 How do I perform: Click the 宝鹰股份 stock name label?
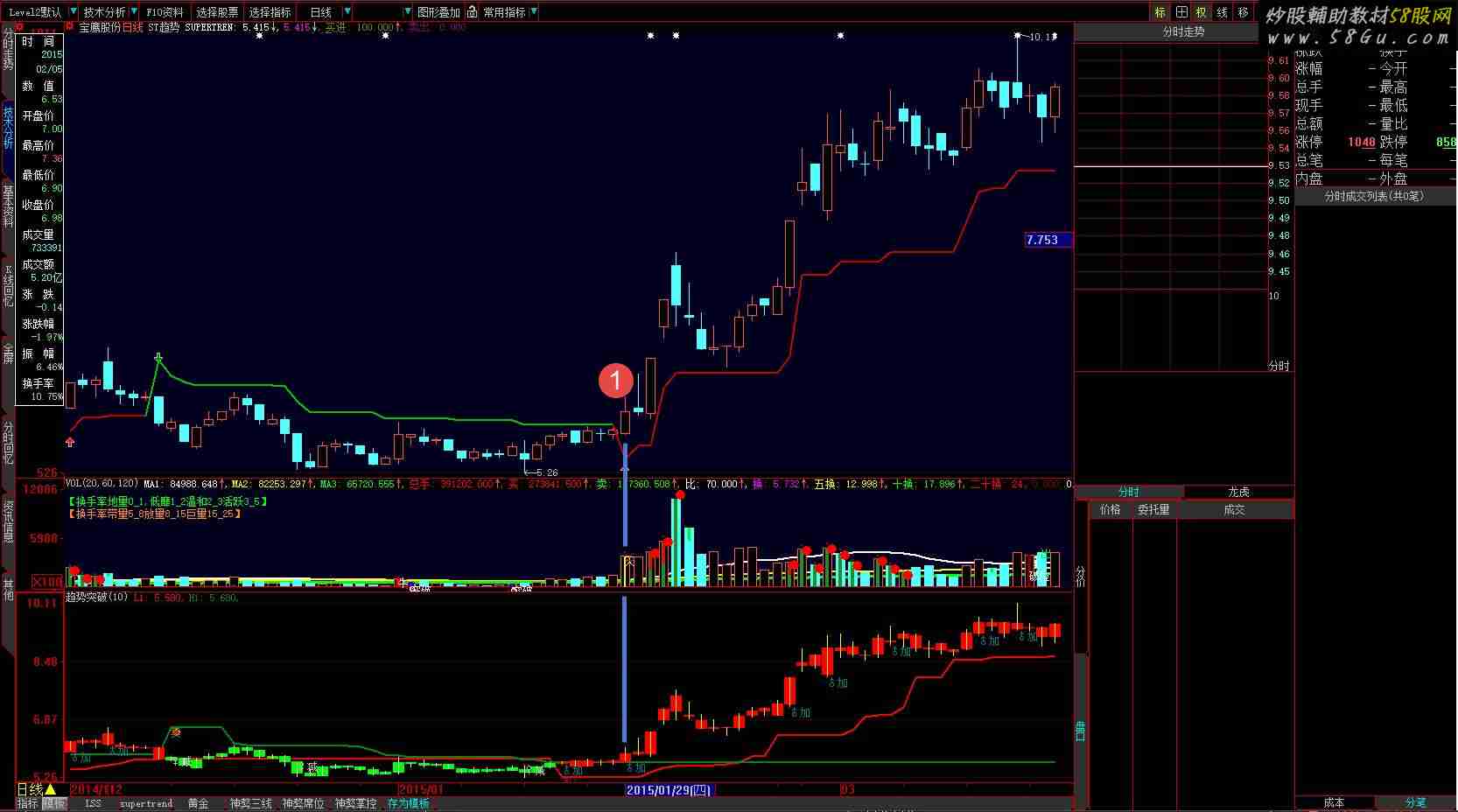100,28
